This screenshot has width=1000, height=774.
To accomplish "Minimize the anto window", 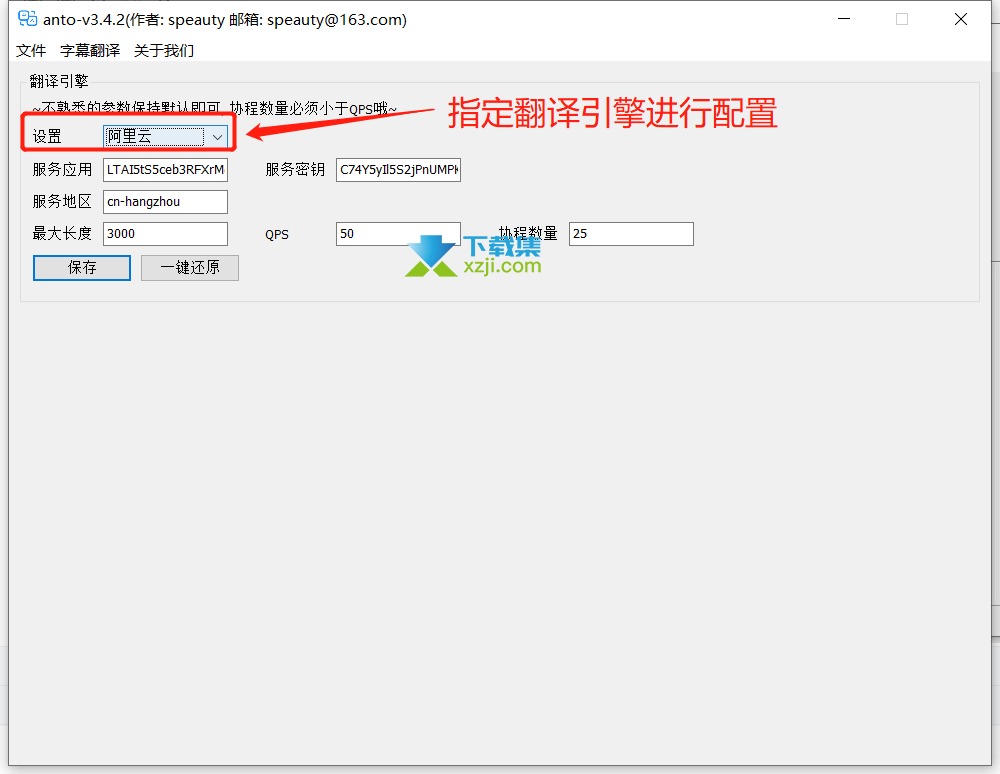I will point(844,19).
